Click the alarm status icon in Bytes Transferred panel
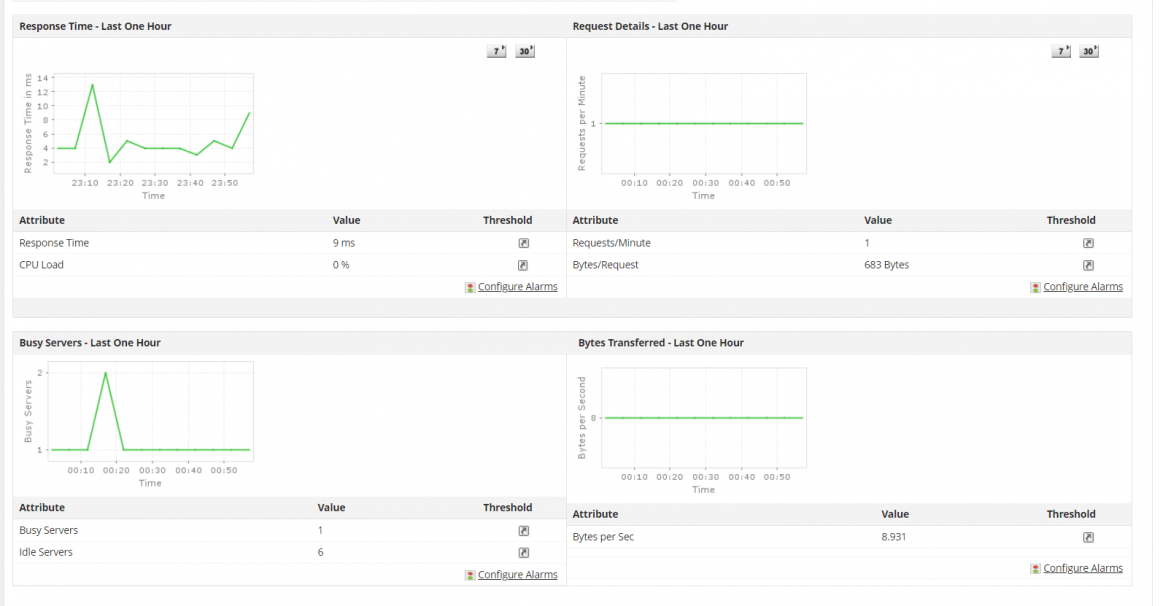 [x=1035, y=568]
